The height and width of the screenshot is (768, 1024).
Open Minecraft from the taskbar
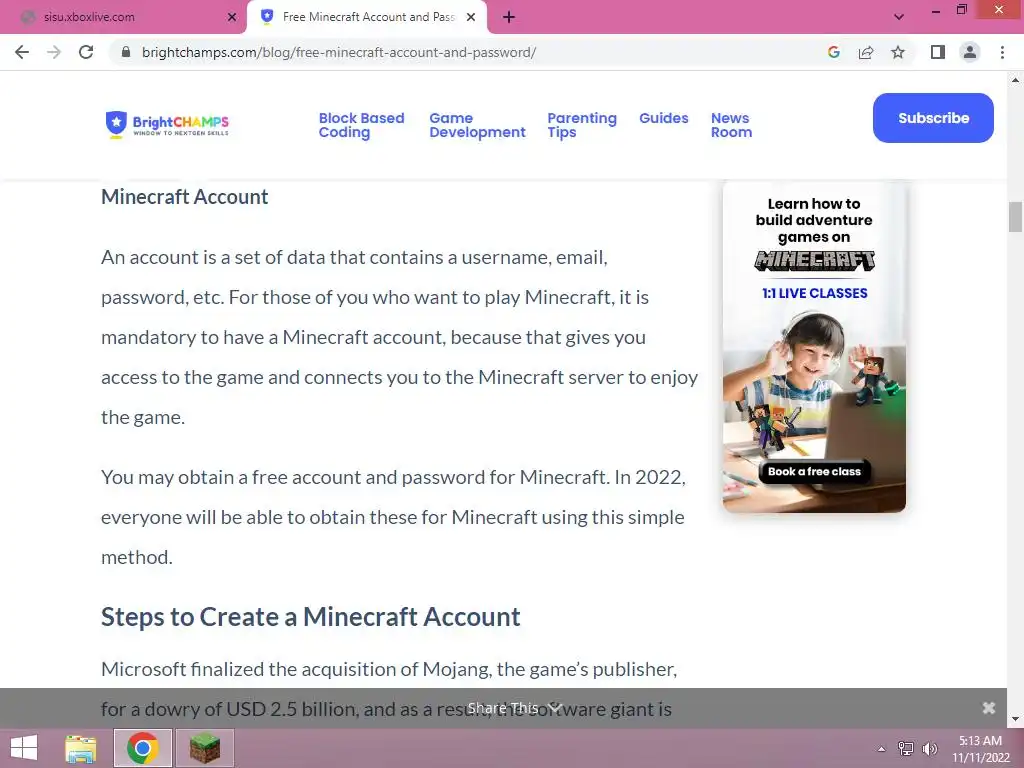click(x=205, y=748)
